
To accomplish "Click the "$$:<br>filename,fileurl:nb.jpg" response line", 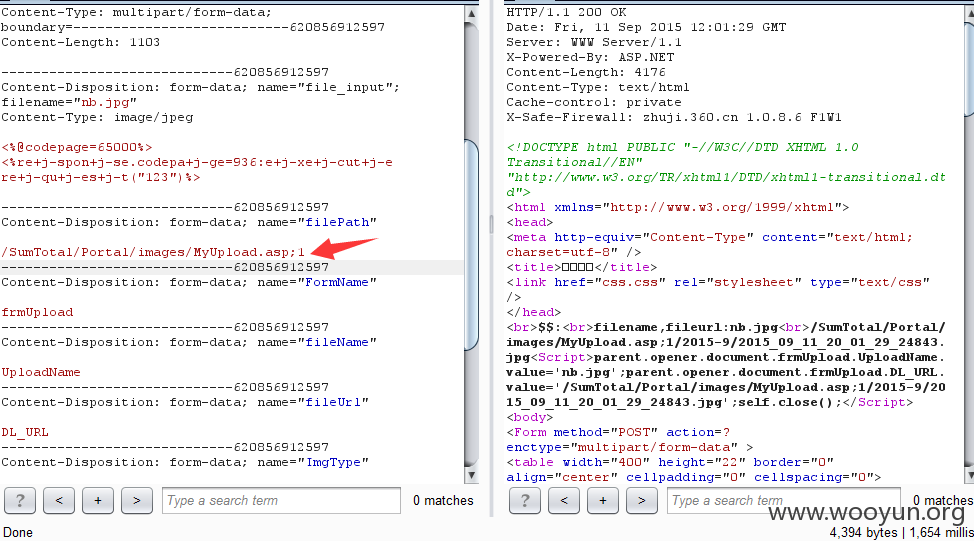I will [726, 327].
